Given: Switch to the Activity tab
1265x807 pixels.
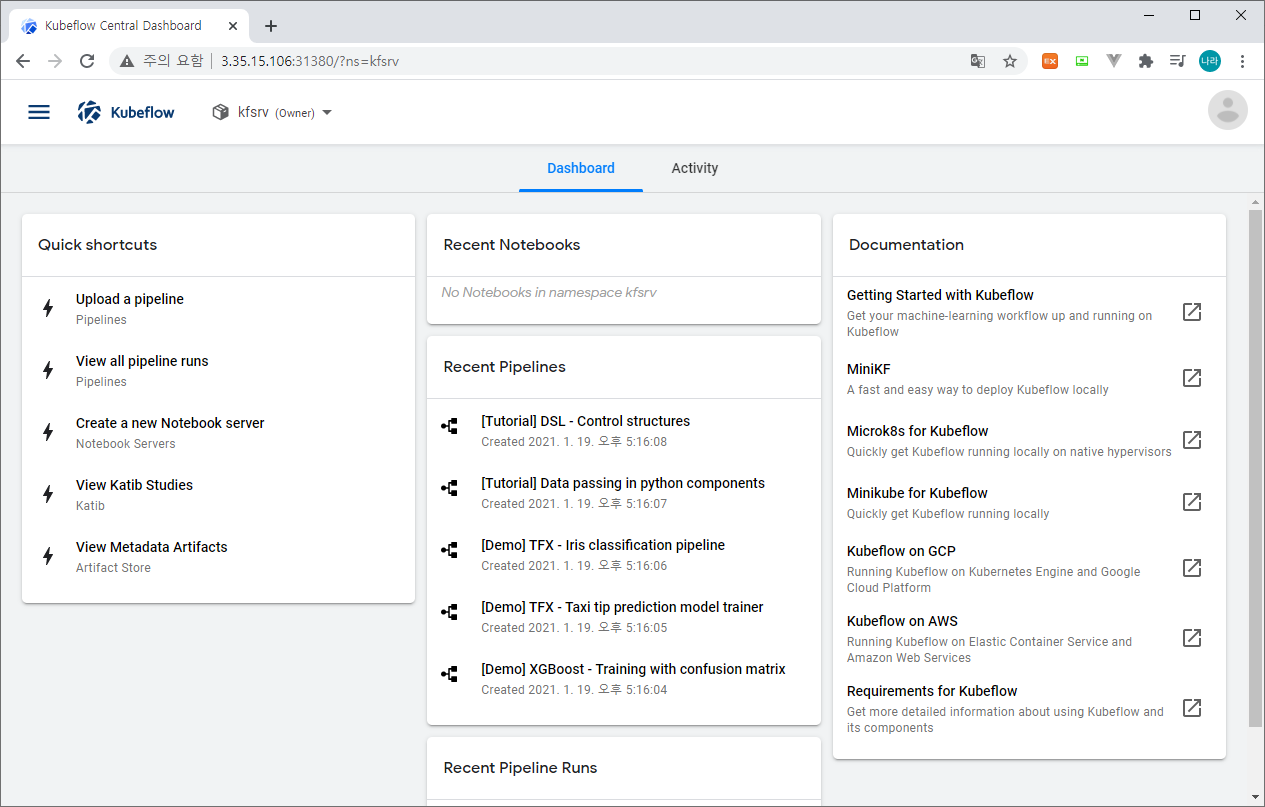Looking at the screenshot, I should tap(695, 168).
